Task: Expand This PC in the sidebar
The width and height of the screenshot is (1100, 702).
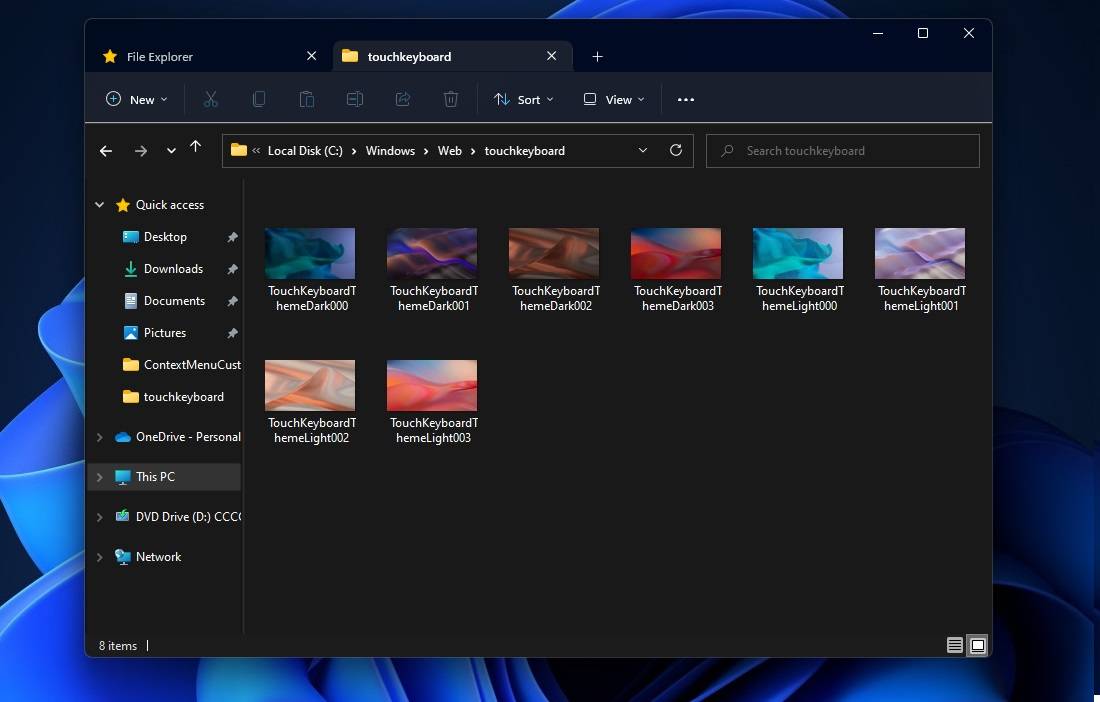Action: pyautogui.click(x=99, y=477)
